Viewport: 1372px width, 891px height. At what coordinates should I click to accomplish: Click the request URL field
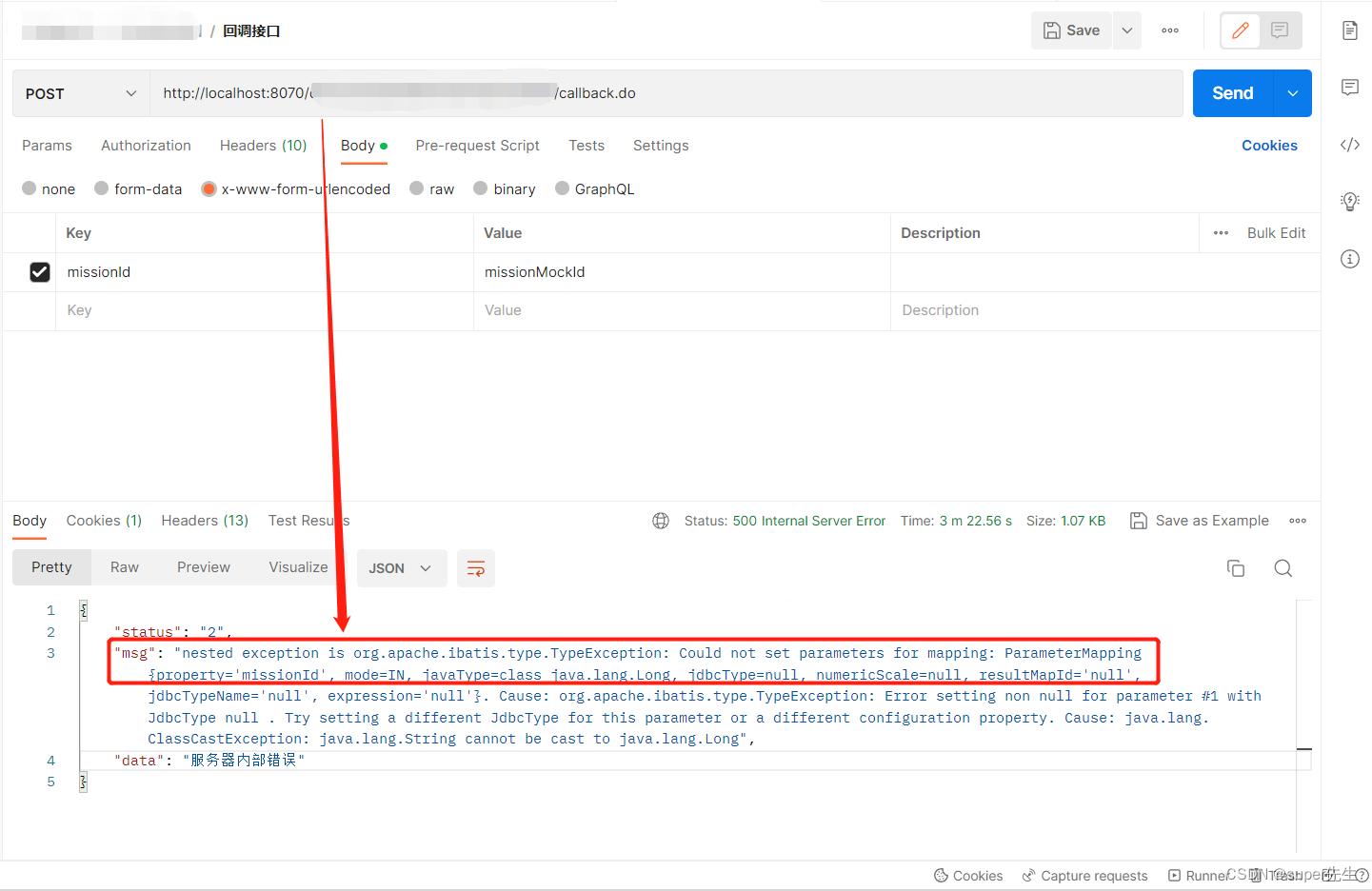point(666,93)
